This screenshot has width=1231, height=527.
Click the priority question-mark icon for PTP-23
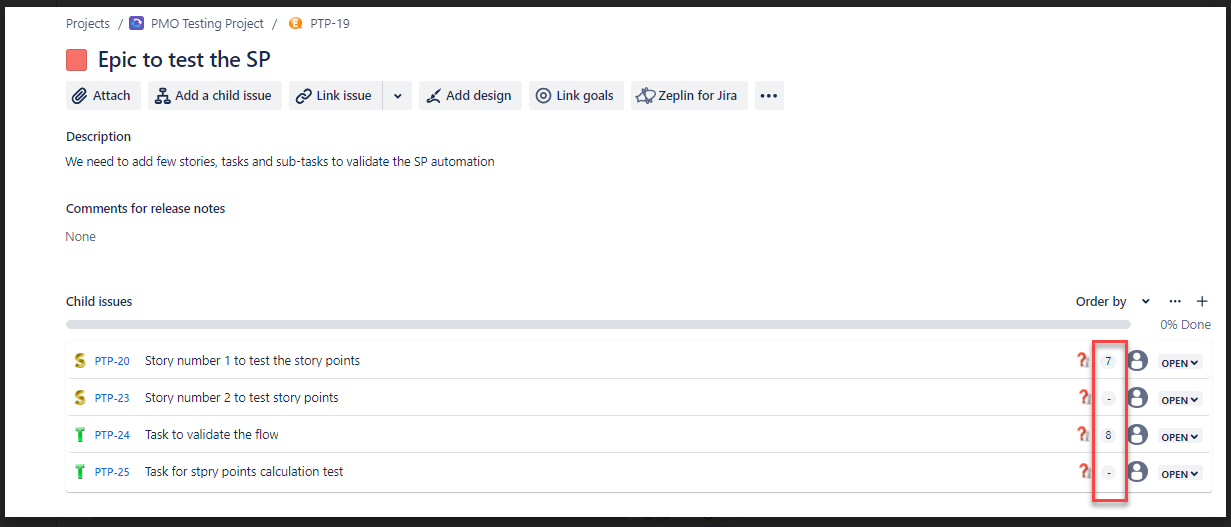point(1083,398)
